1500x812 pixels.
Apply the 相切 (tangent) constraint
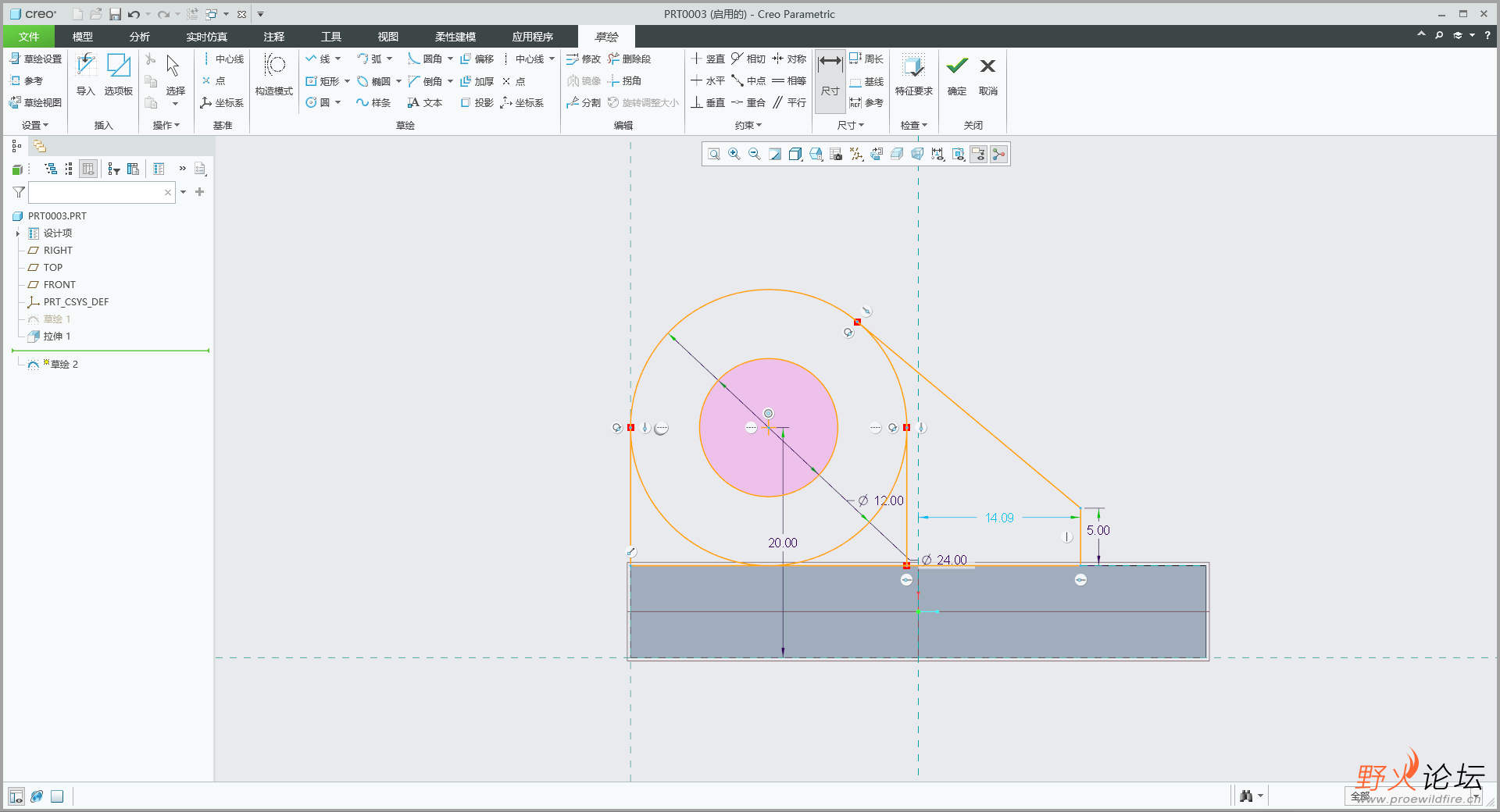pos(748,59)
